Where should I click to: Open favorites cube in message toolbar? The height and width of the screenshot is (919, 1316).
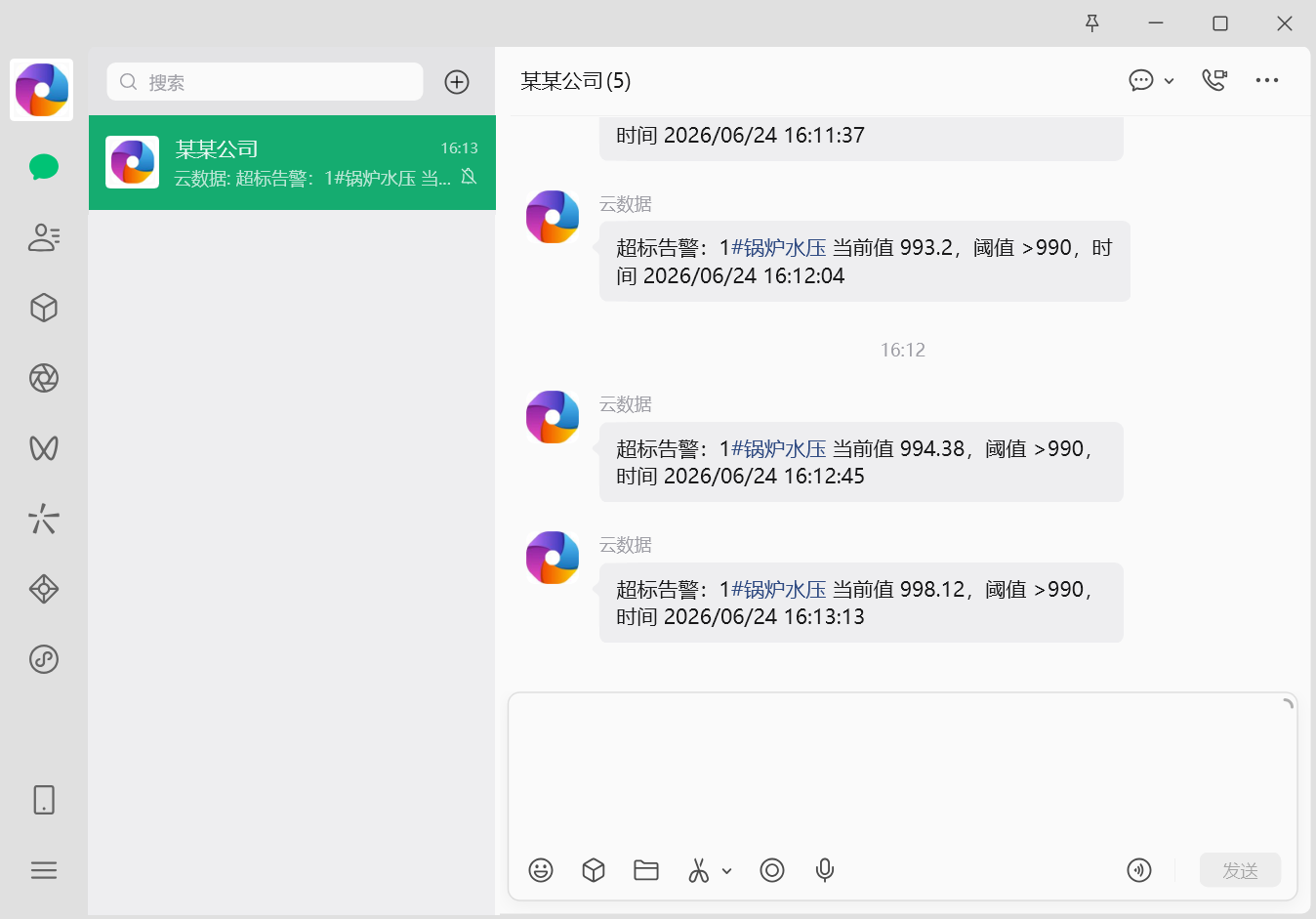[x=594, y=870]
